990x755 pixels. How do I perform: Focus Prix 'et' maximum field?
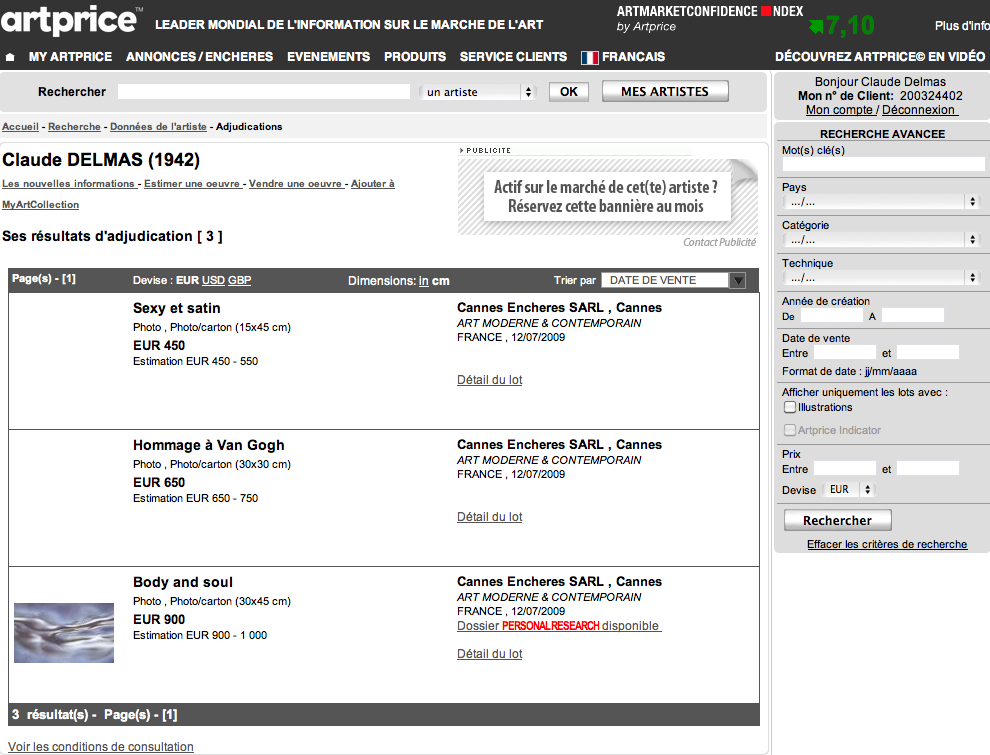[927, 468]
